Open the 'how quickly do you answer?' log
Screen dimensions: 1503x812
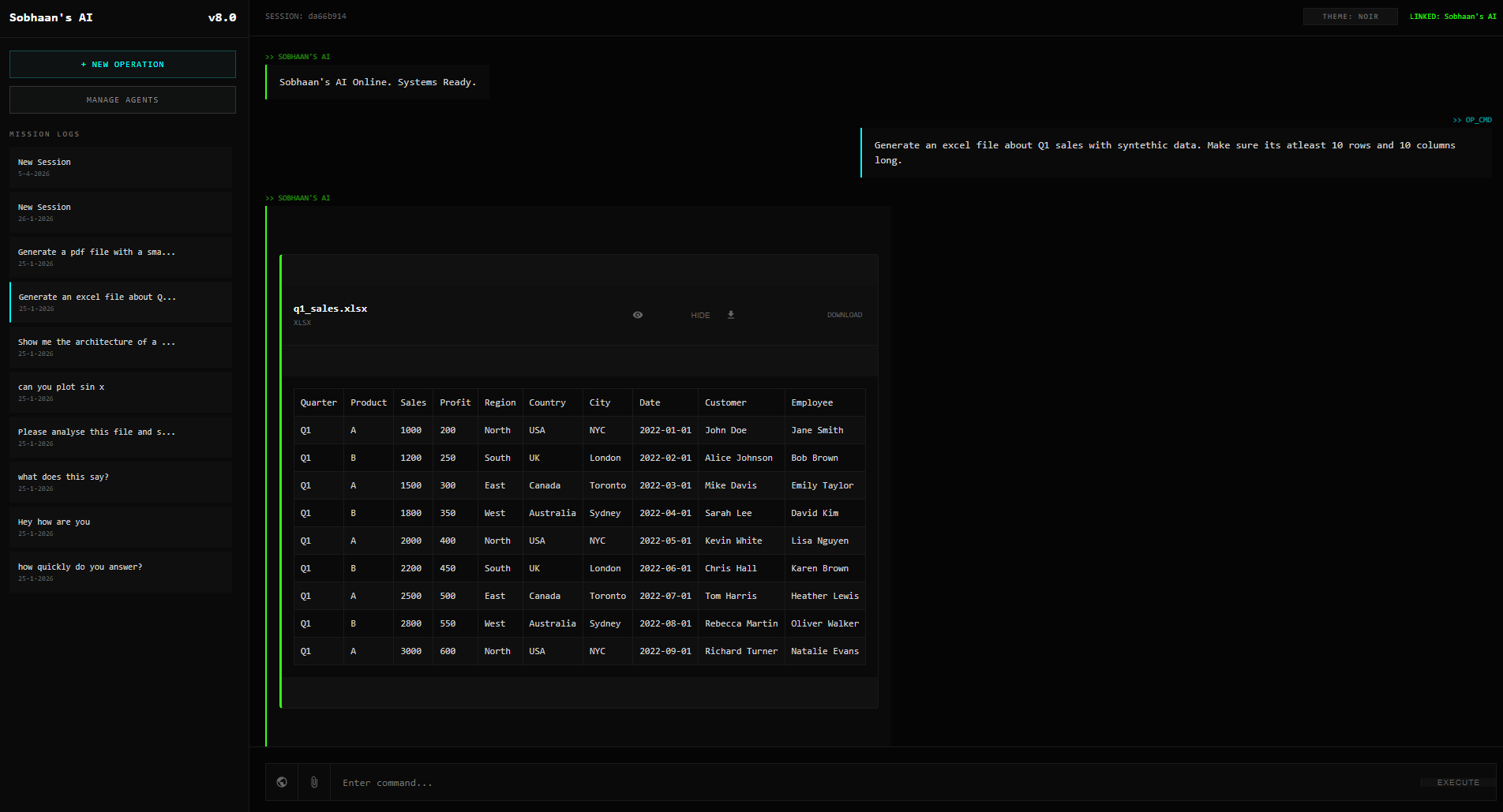(x=120, y=571)
